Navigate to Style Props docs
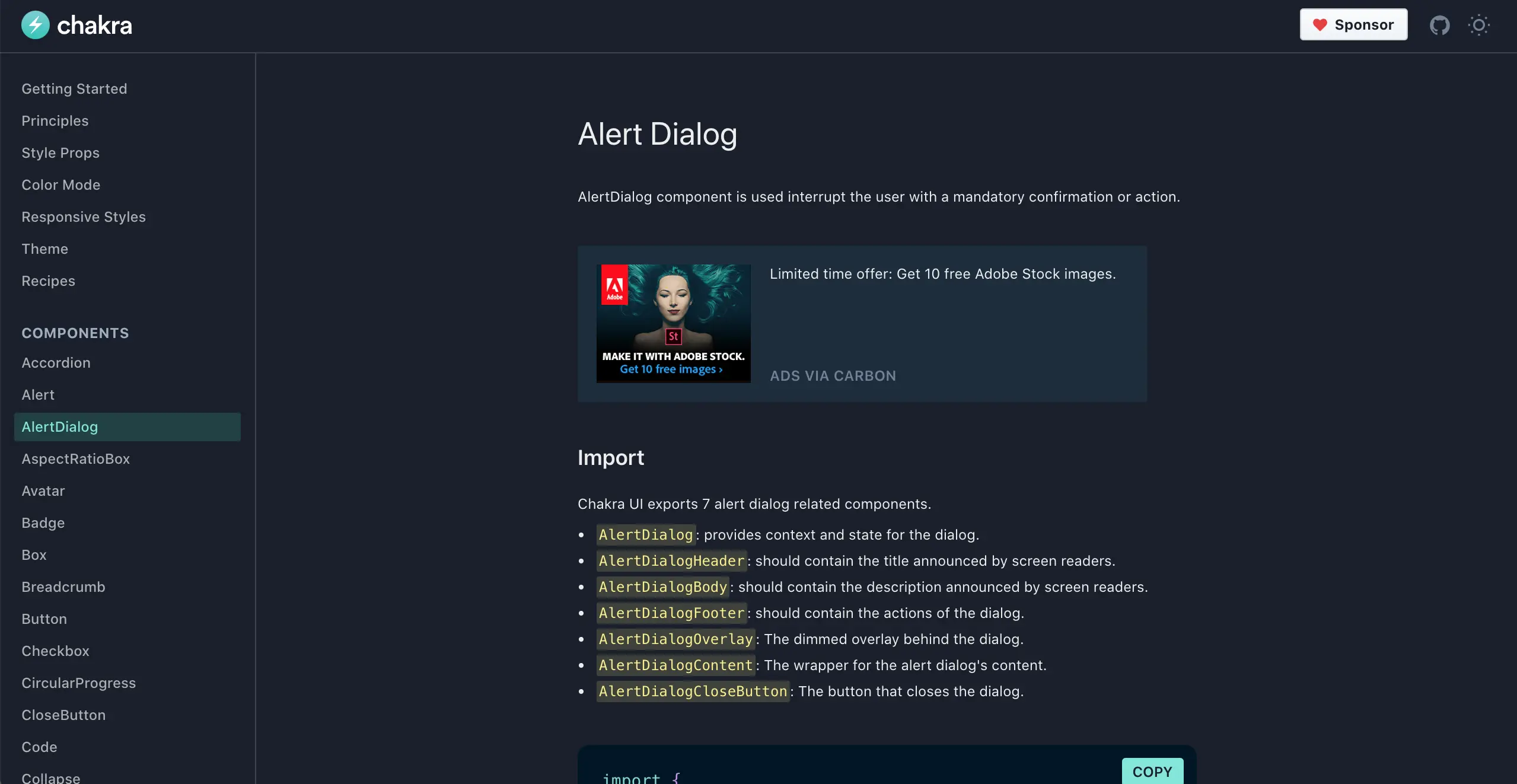The height and width of the screenshot is (784, 1517). [x=60, y=153]
